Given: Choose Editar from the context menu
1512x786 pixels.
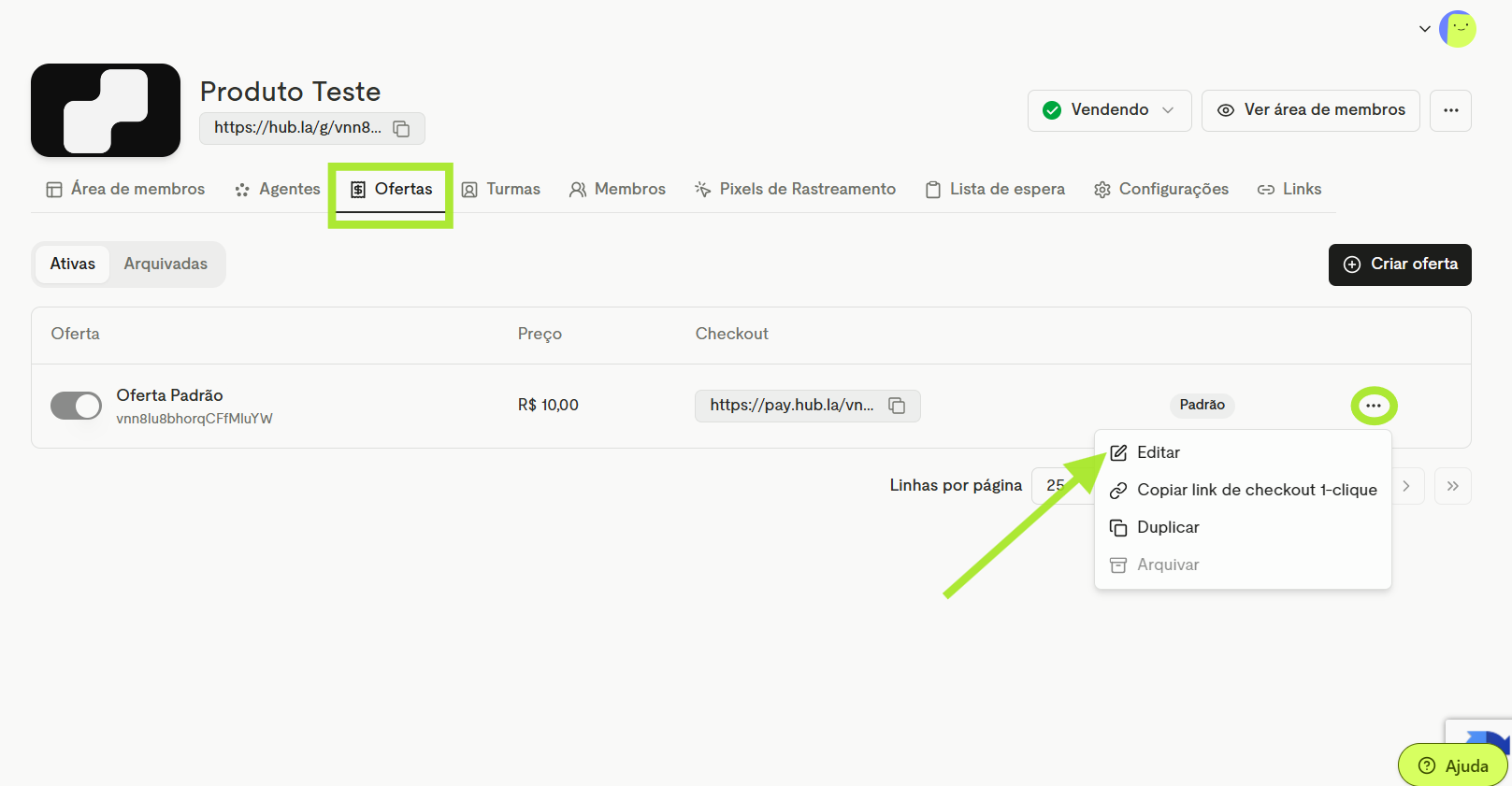Looking at the screenshot, I should 1243,452.
